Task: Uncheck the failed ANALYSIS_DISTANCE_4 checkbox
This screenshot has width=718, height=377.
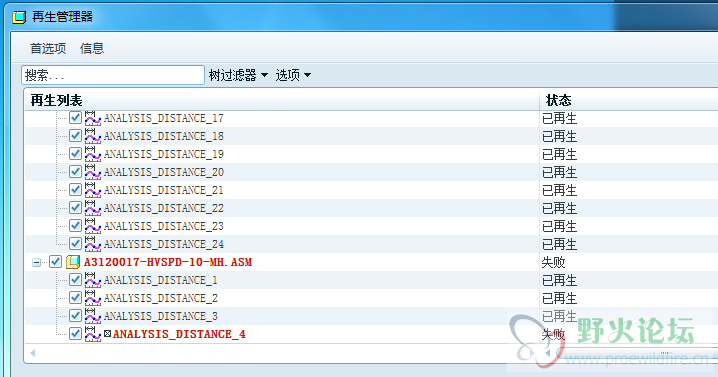Action: pos(75,334)
